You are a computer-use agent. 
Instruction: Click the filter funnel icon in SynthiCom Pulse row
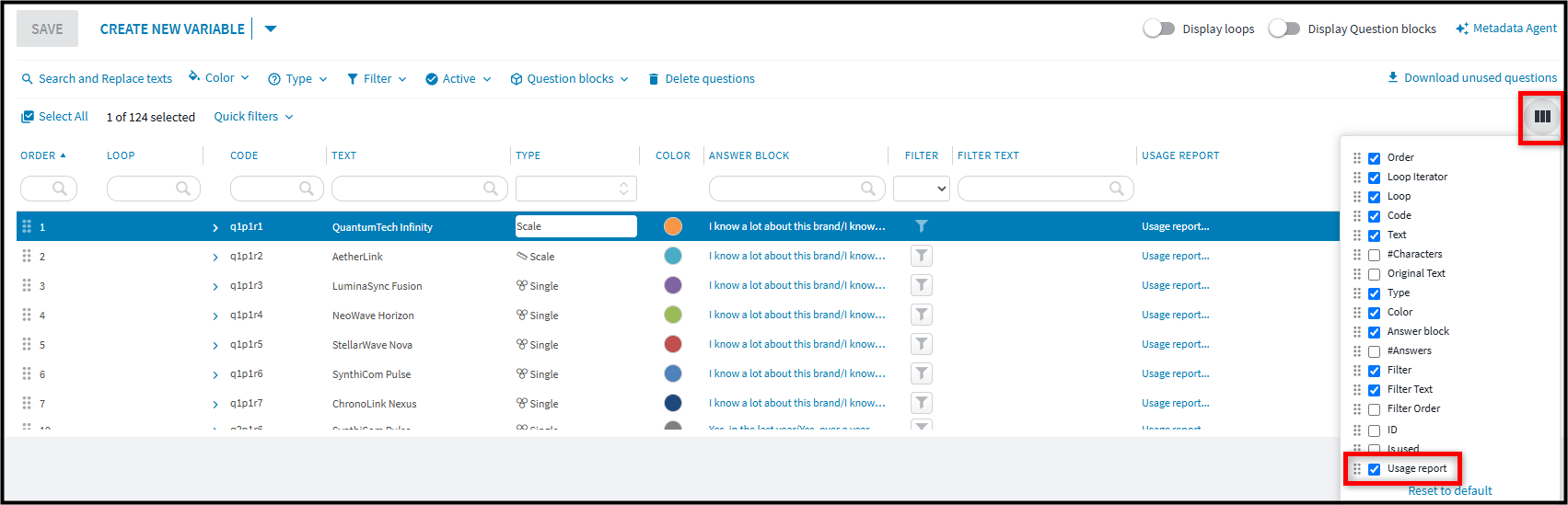922,373
